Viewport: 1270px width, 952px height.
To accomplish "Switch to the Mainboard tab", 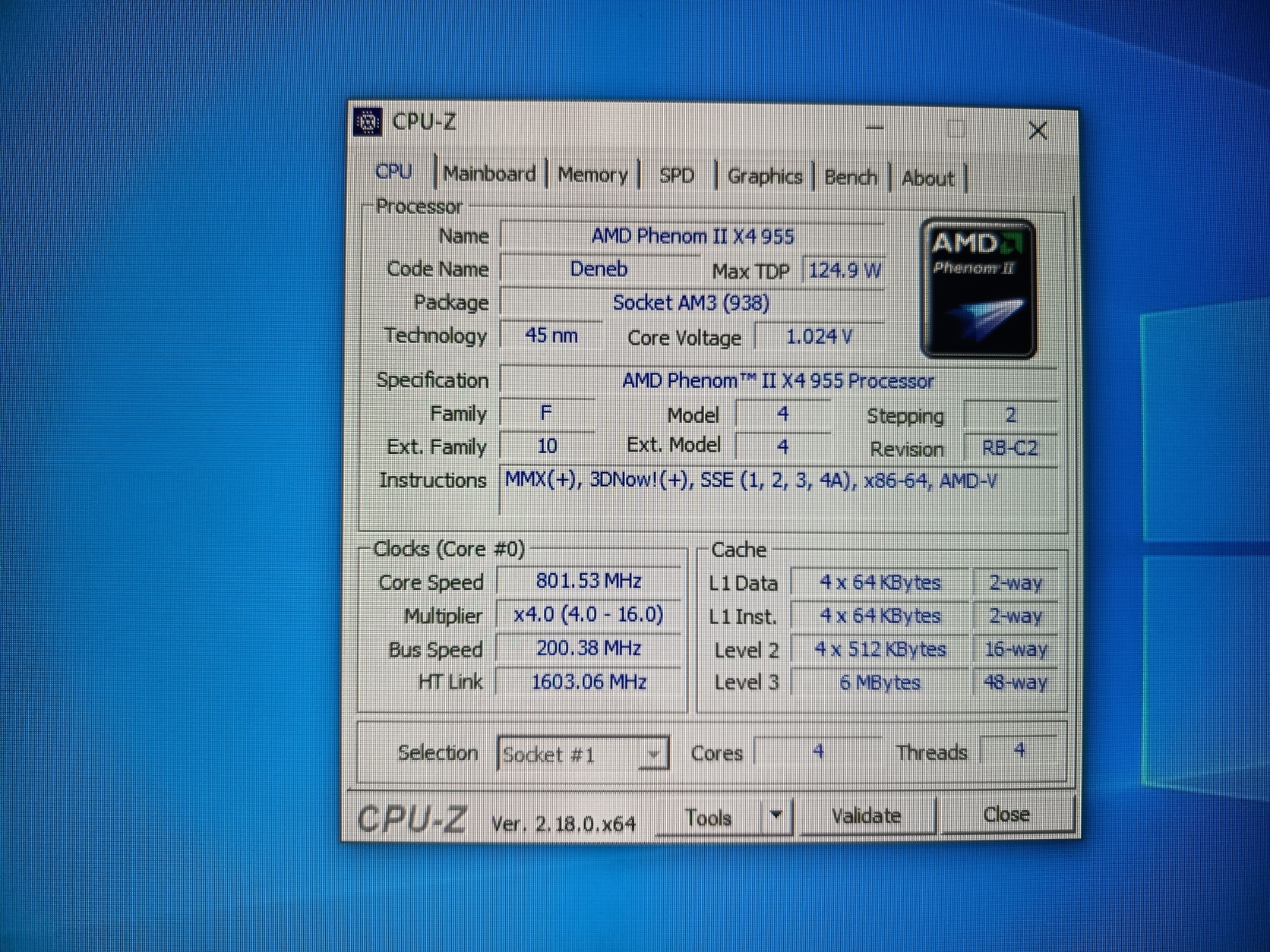I will tap(489, 174).
